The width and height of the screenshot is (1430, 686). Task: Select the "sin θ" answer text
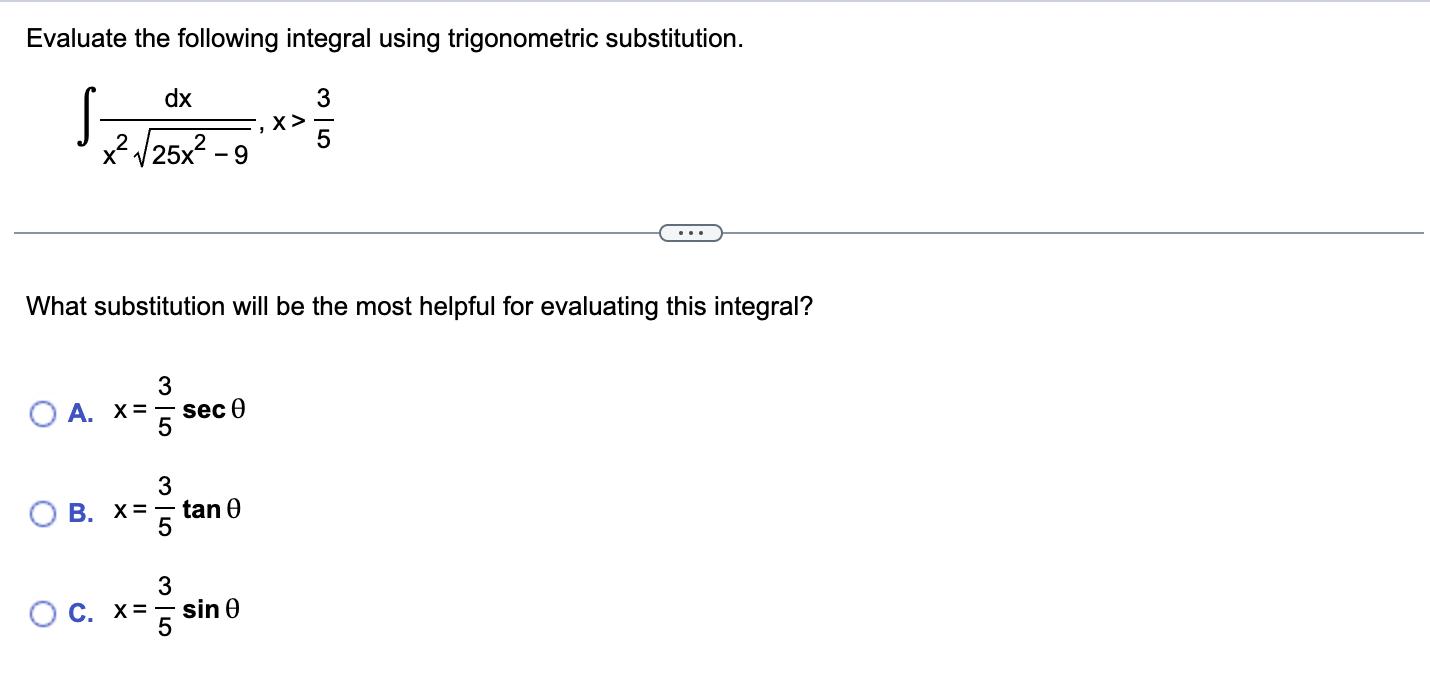coord(210,609)
